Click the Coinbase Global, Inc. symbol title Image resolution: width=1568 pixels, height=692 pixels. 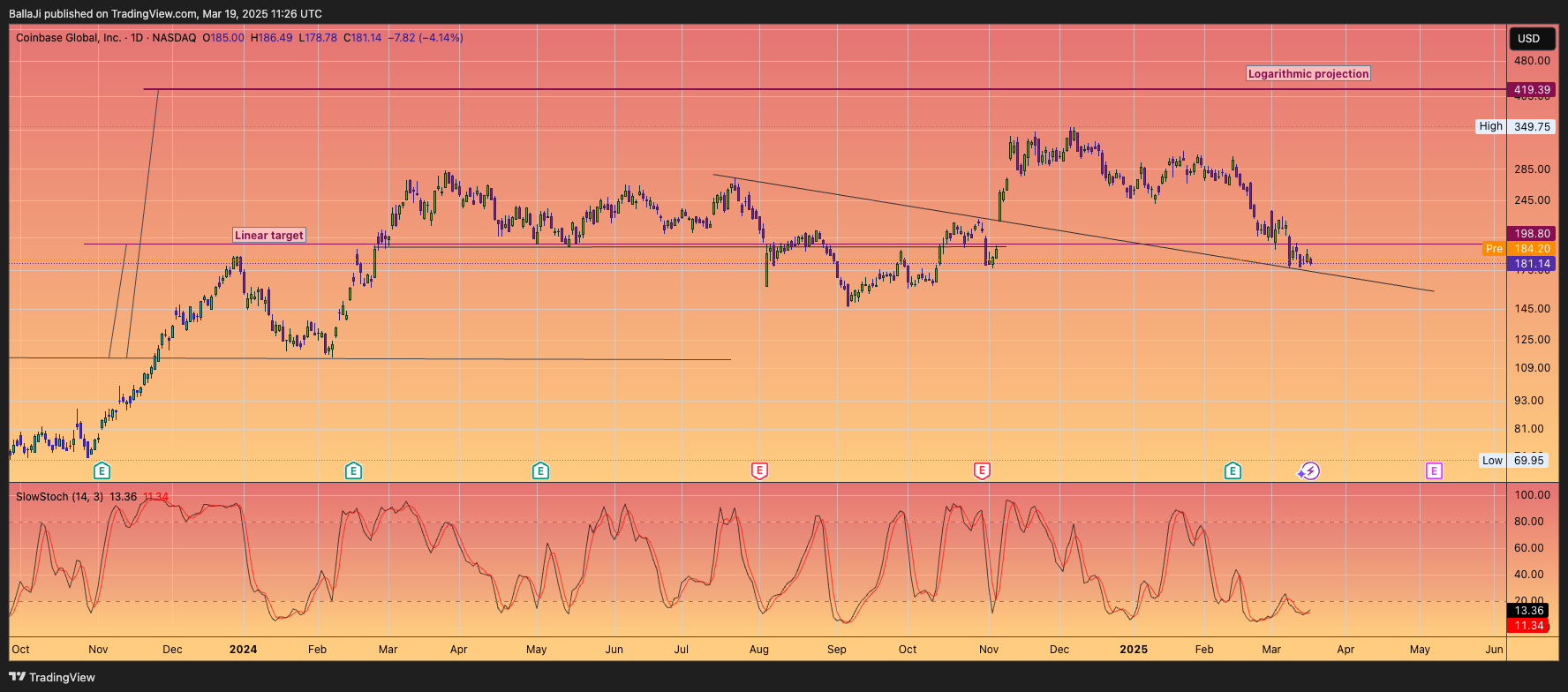(x=69, y=38)
